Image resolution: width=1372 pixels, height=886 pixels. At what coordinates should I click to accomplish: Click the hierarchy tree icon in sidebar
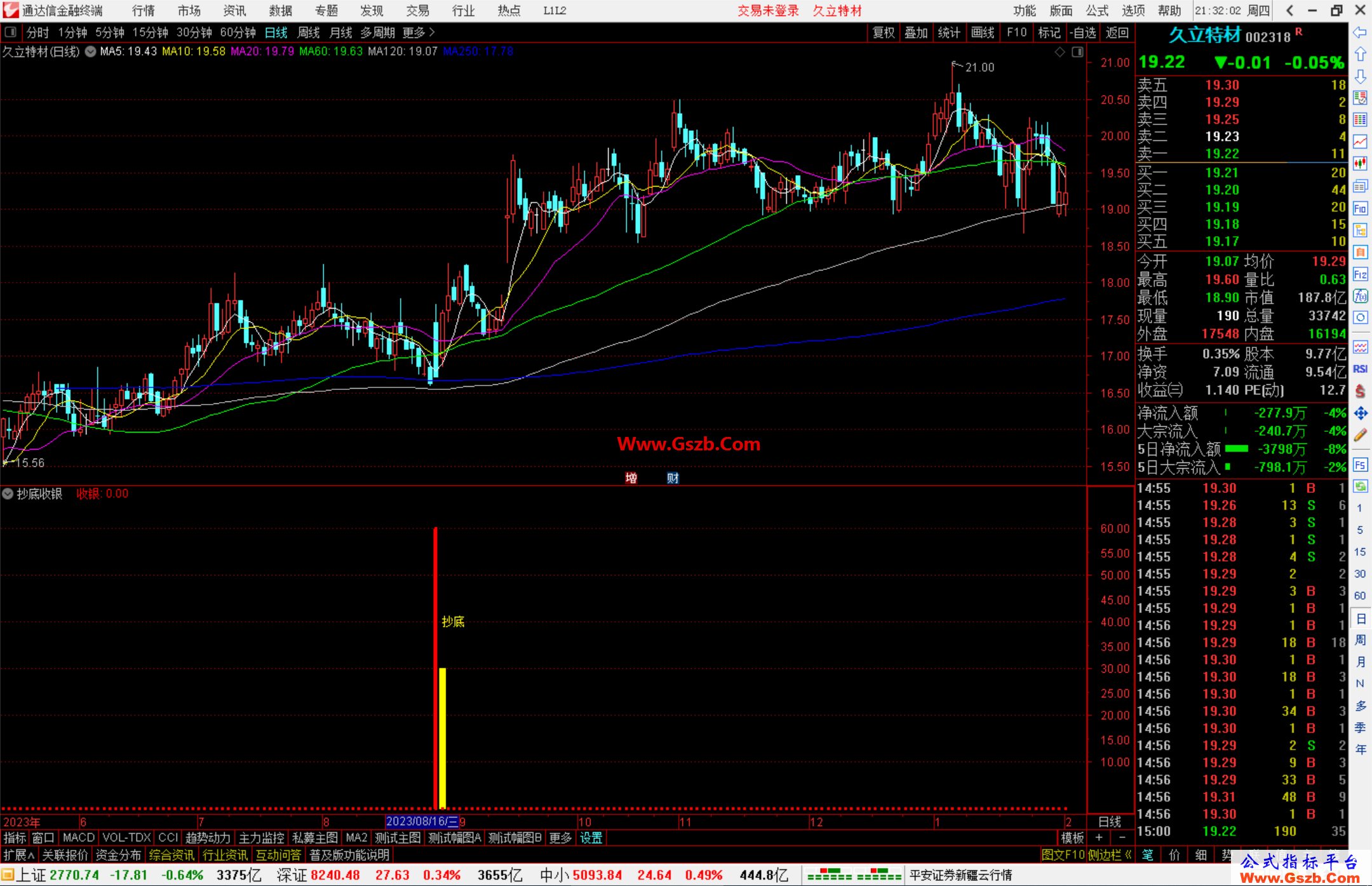tap(1360, 230)
